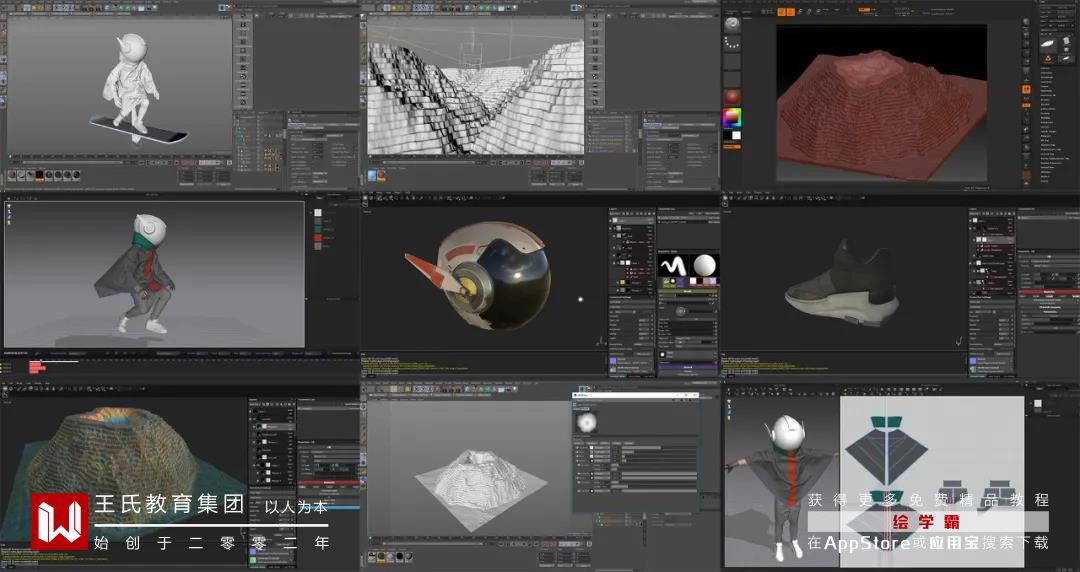
Task: Click the Edit mode button in ZBrush top shelf
Action: pyautogui.click(x=782, y=12)
